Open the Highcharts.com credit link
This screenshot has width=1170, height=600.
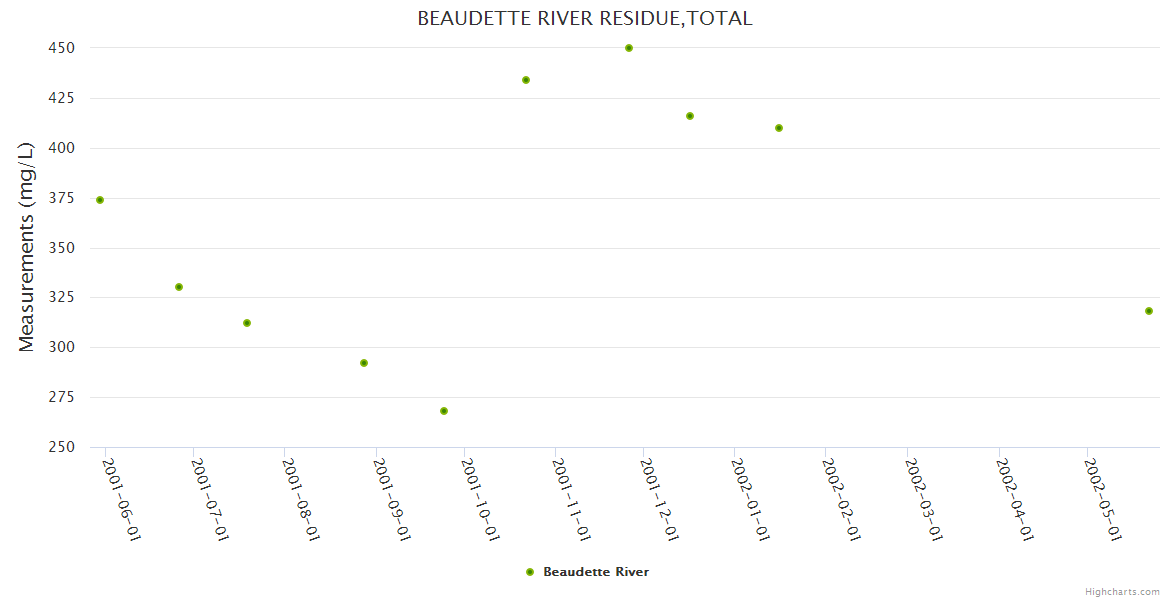click(1122, 591)
